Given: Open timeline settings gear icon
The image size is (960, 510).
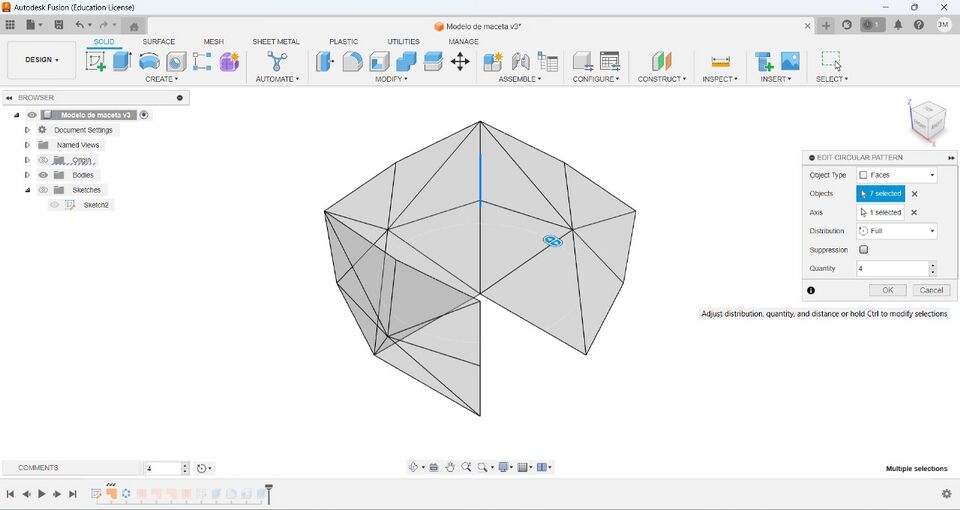Looking at the screenshot, I should tap(947, 493).
